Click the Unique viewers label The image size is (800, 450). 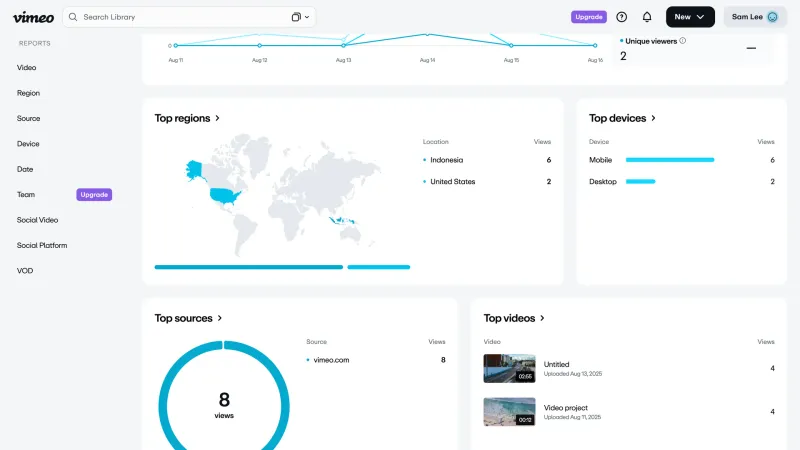click(x=651, y=41)
